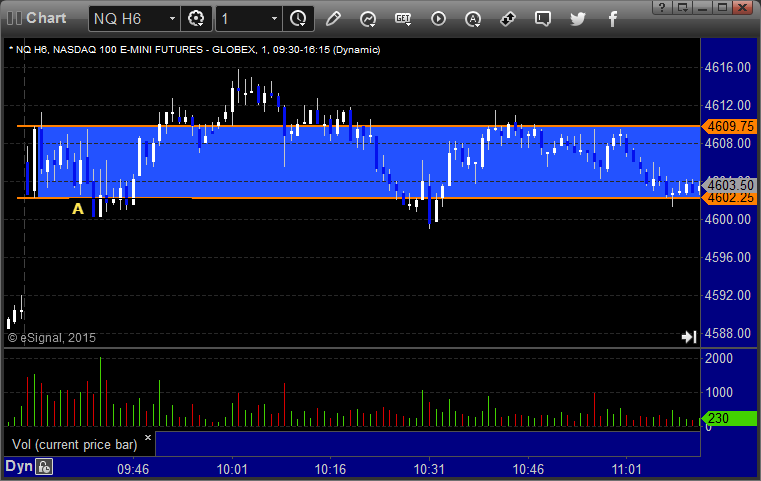Select the pencil drawing tools icon
The image size is (761, 481).
click(x=333, y=19)
